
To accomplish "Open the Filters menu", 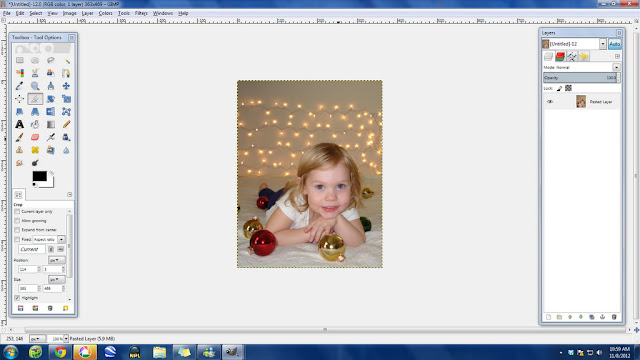I will (141, 13).
